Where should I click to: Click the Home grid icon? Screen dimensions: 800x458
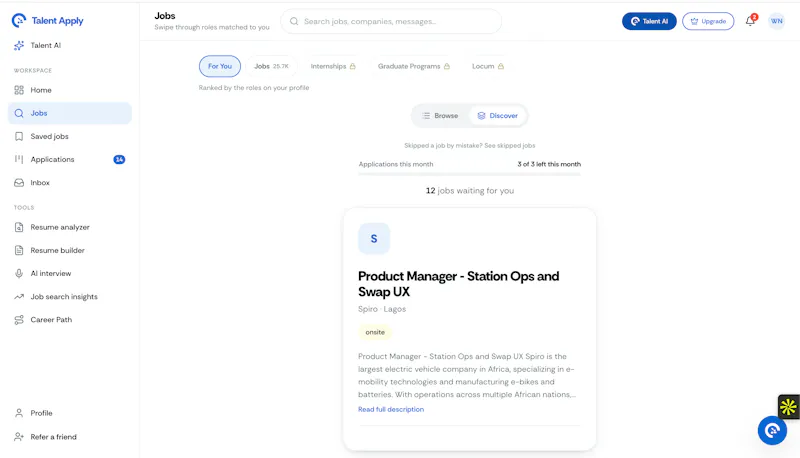click(x=19, y=90)
